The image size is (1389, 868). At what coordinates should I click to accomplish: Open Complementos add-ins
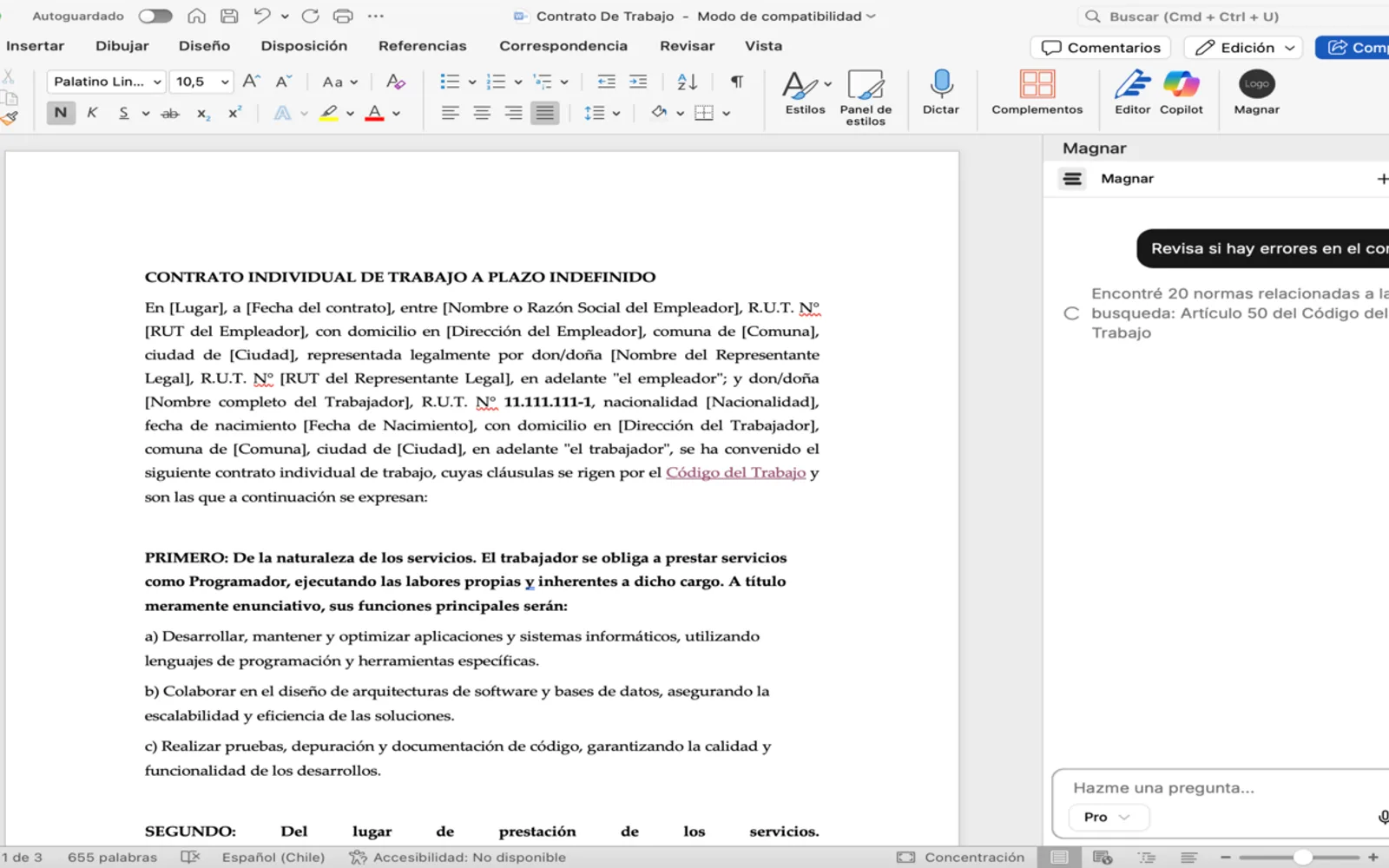(x=1037, y=92)
